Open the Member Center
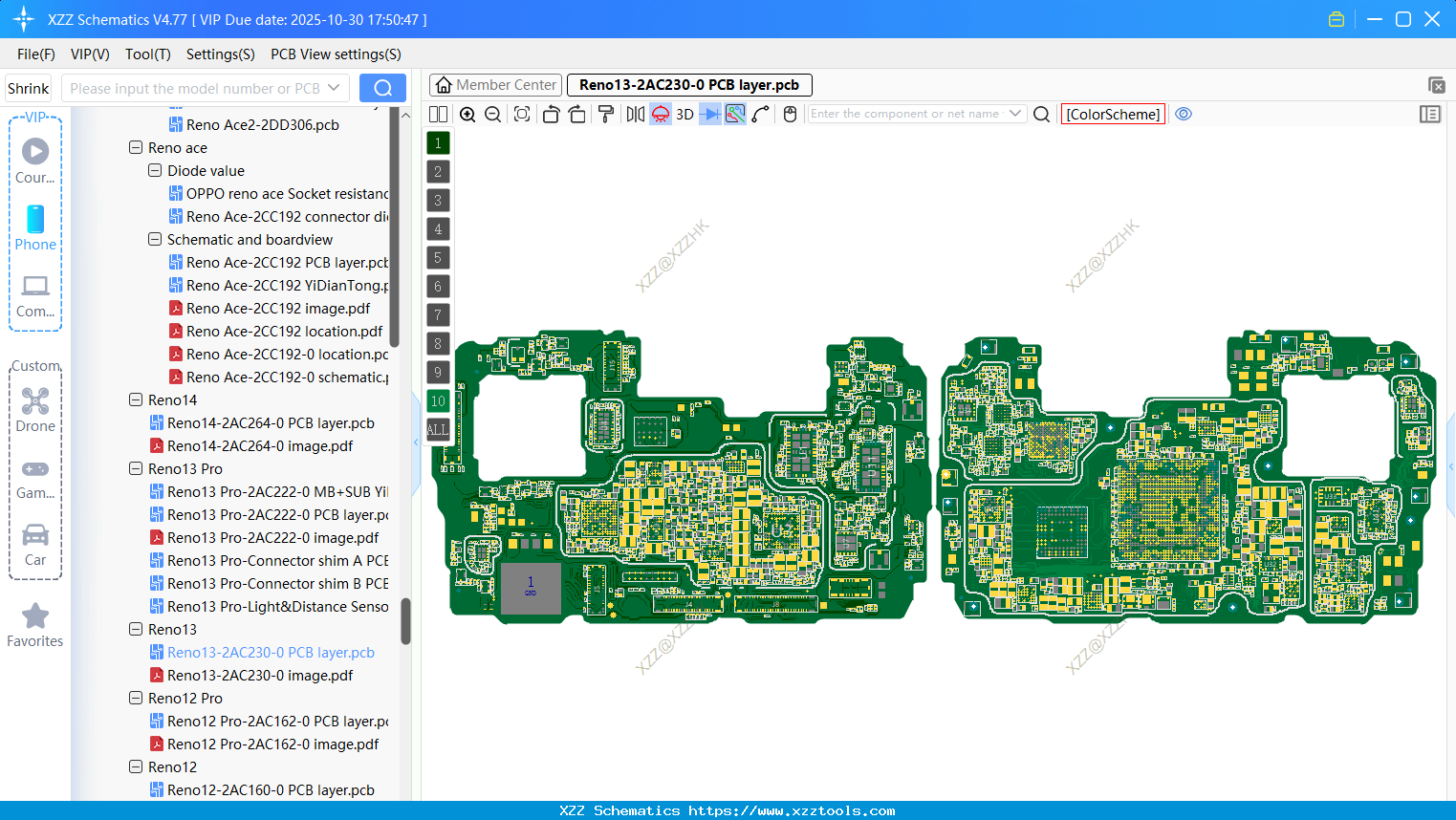This screenshot has width=1456, height=820. click(x=495, y=85)
